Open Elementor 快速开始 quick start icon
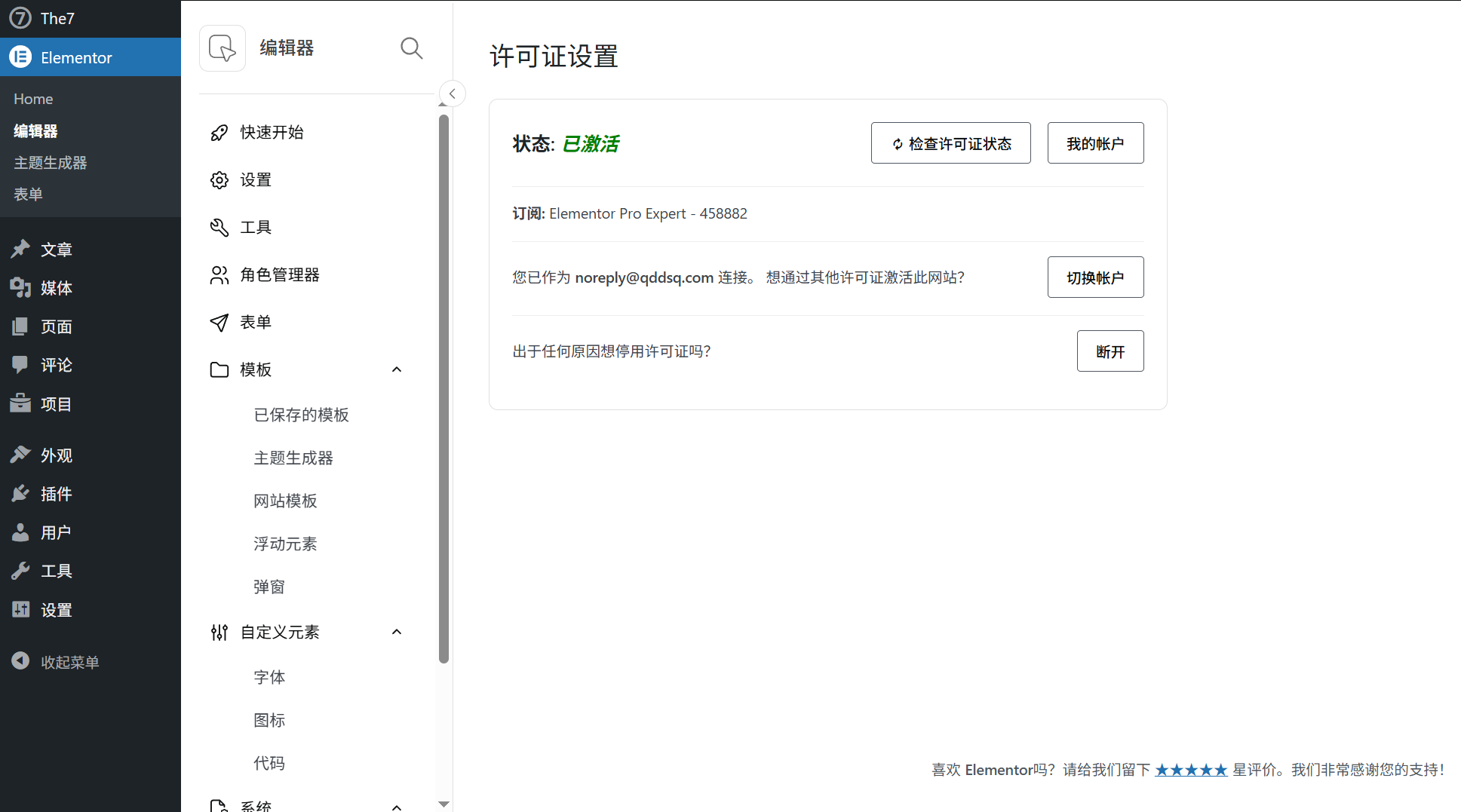The height and width of the screenshot is (812, 1461). [x=219, y=132]
